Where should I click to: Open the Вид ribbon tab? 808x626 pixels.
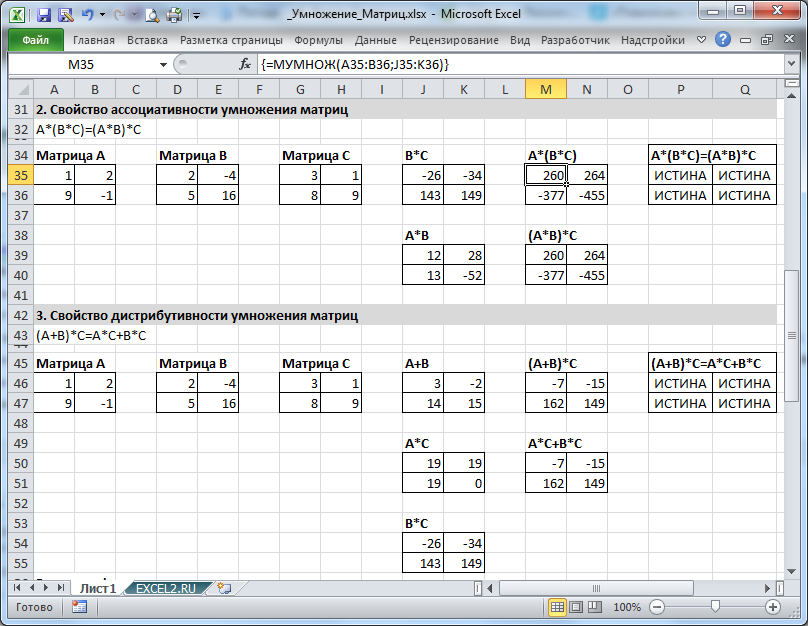click(x=519, y=40)
